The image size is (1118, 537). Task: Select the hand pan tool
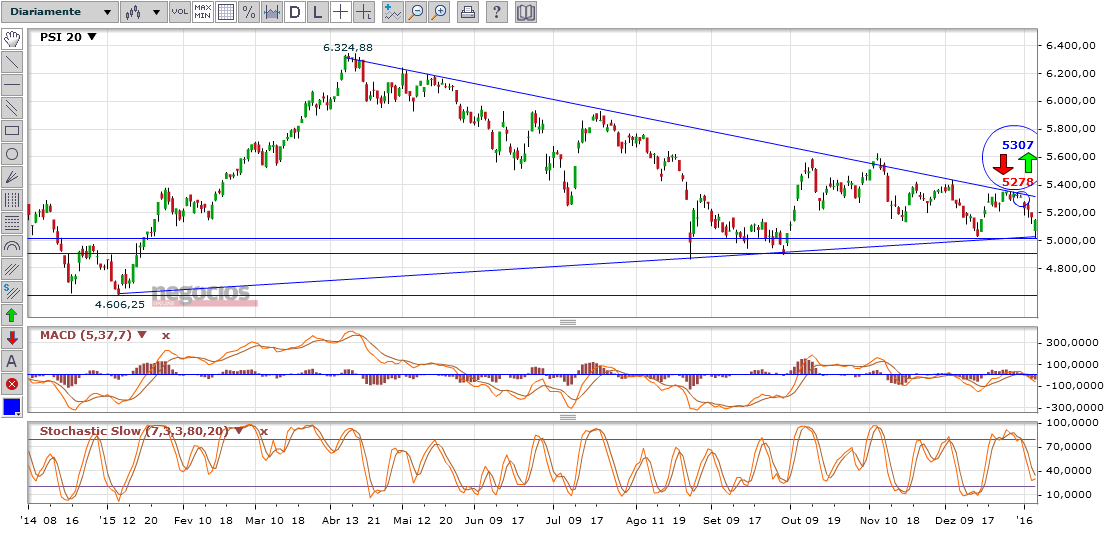(12, 39)
